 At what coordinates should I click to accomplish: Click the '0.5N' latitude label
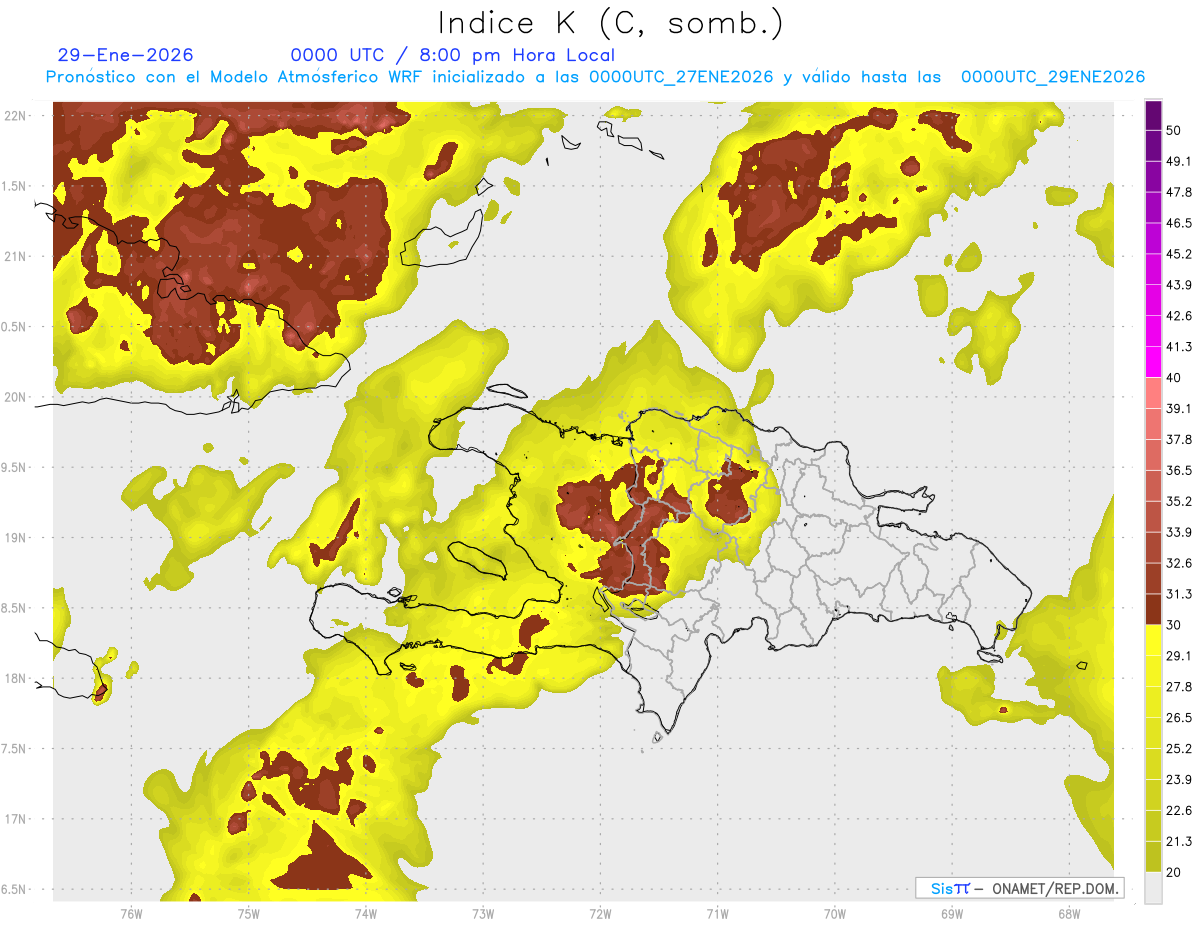point(15,328)
